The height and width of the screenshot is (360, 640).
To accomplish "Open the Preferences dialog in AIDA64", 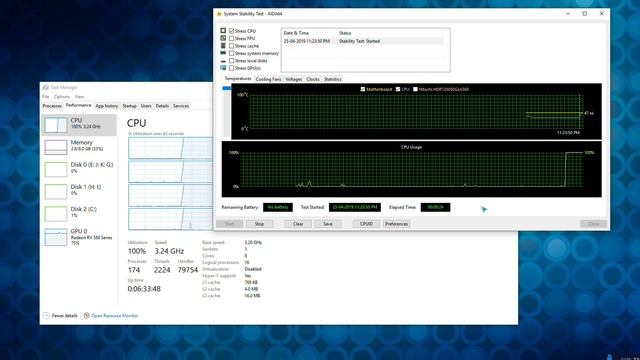I will [x=396, y=224].
